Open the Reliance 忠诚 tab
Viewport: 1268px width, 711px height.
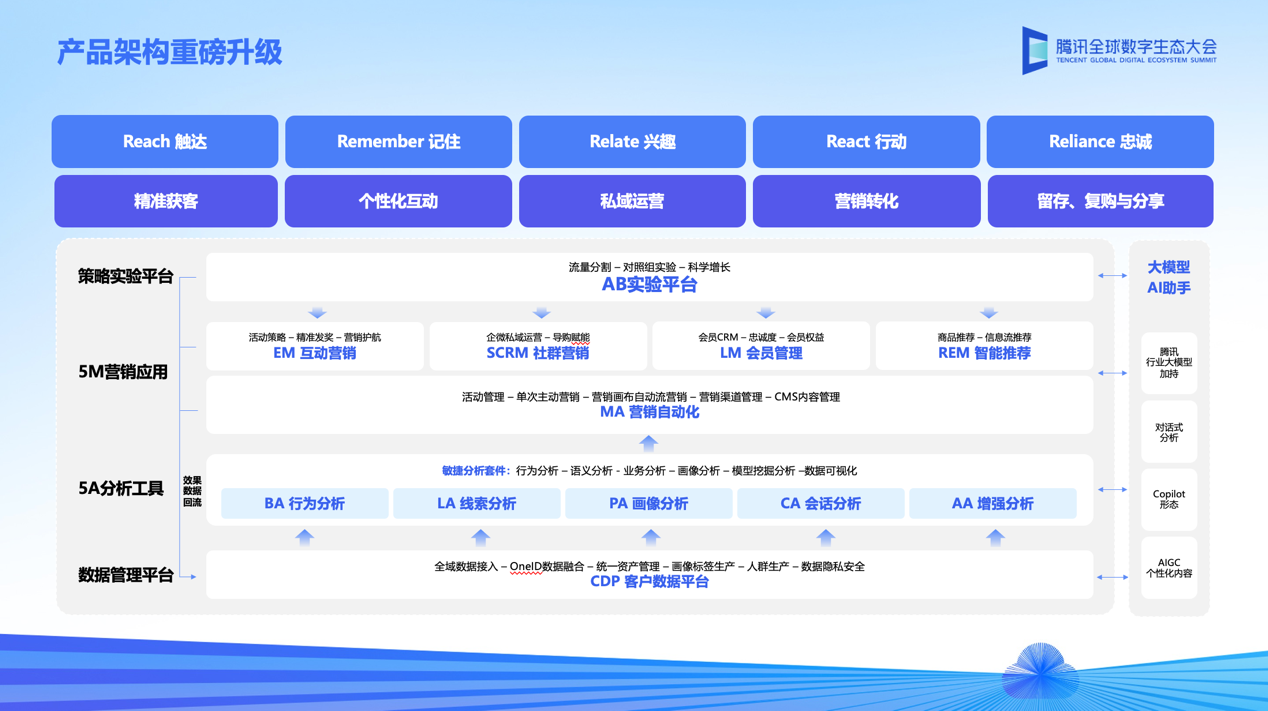click(x=1100, y=142)
